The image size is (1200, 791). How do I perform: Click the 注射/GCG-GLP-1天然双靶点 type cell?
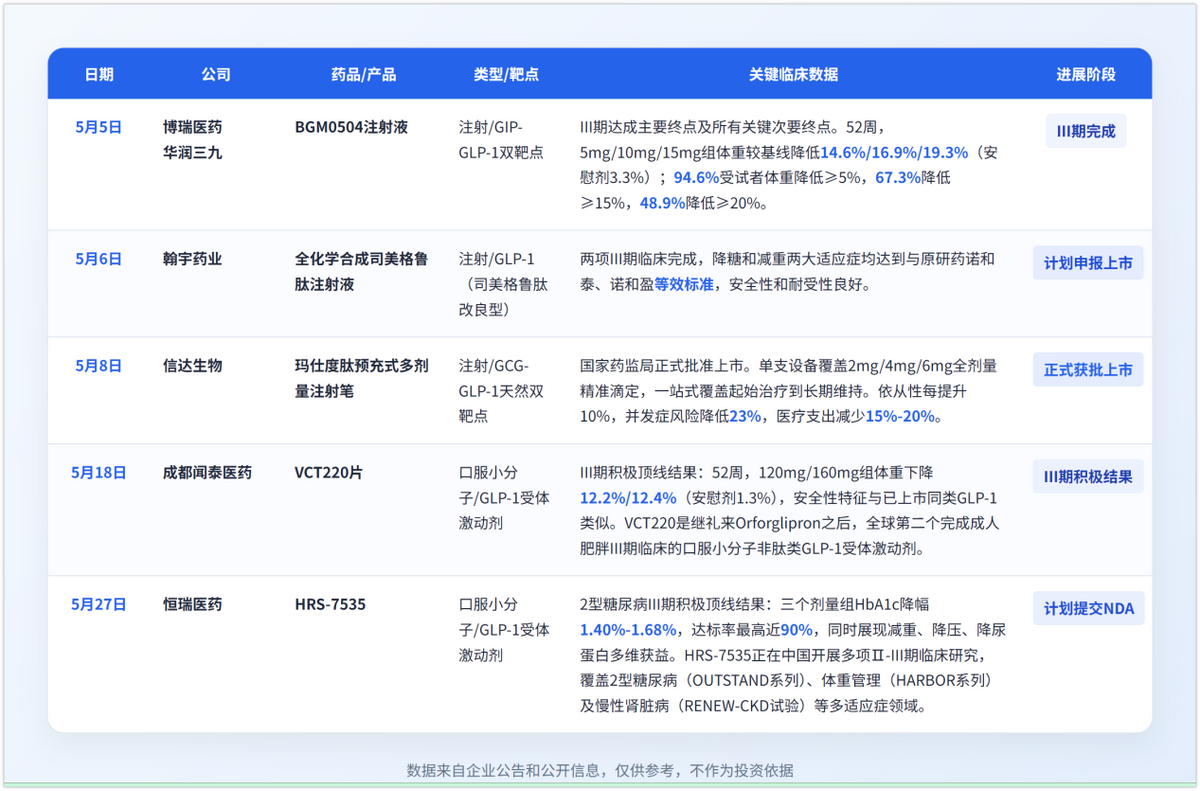(x=501, y=391)
